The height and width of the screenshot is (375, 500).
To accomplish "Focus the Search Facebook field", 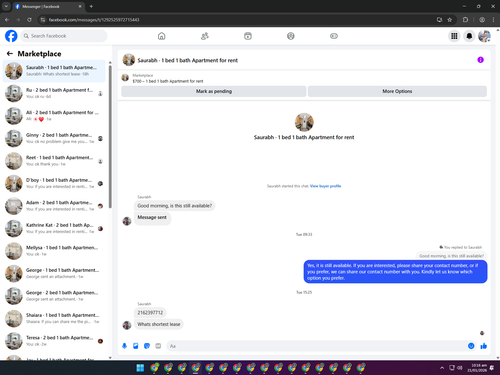I will pyautogui.click(x=64, y=36).
